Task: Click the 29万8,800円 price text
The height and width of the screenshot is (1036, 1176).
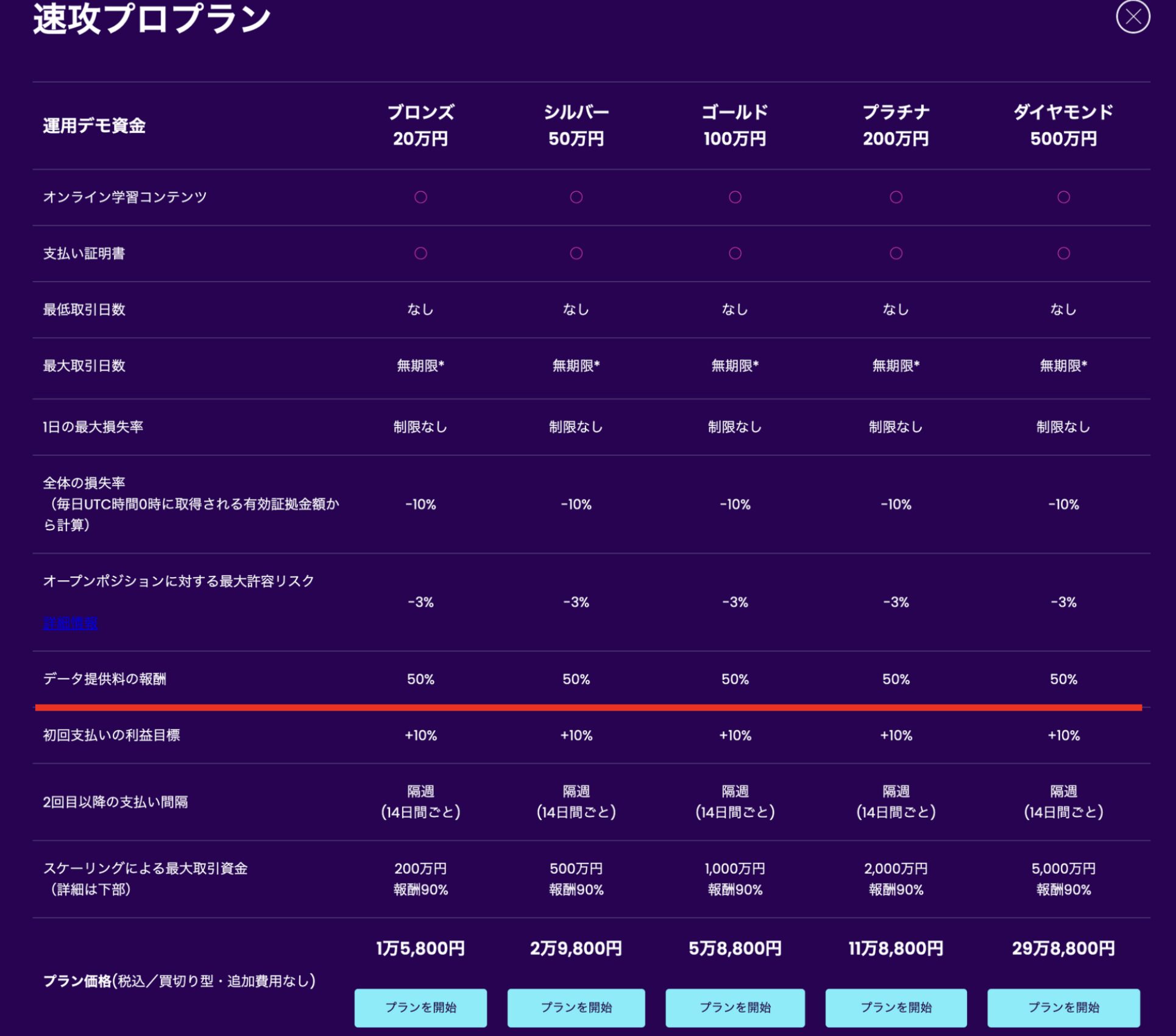Action: click(x=1063, y=948)
